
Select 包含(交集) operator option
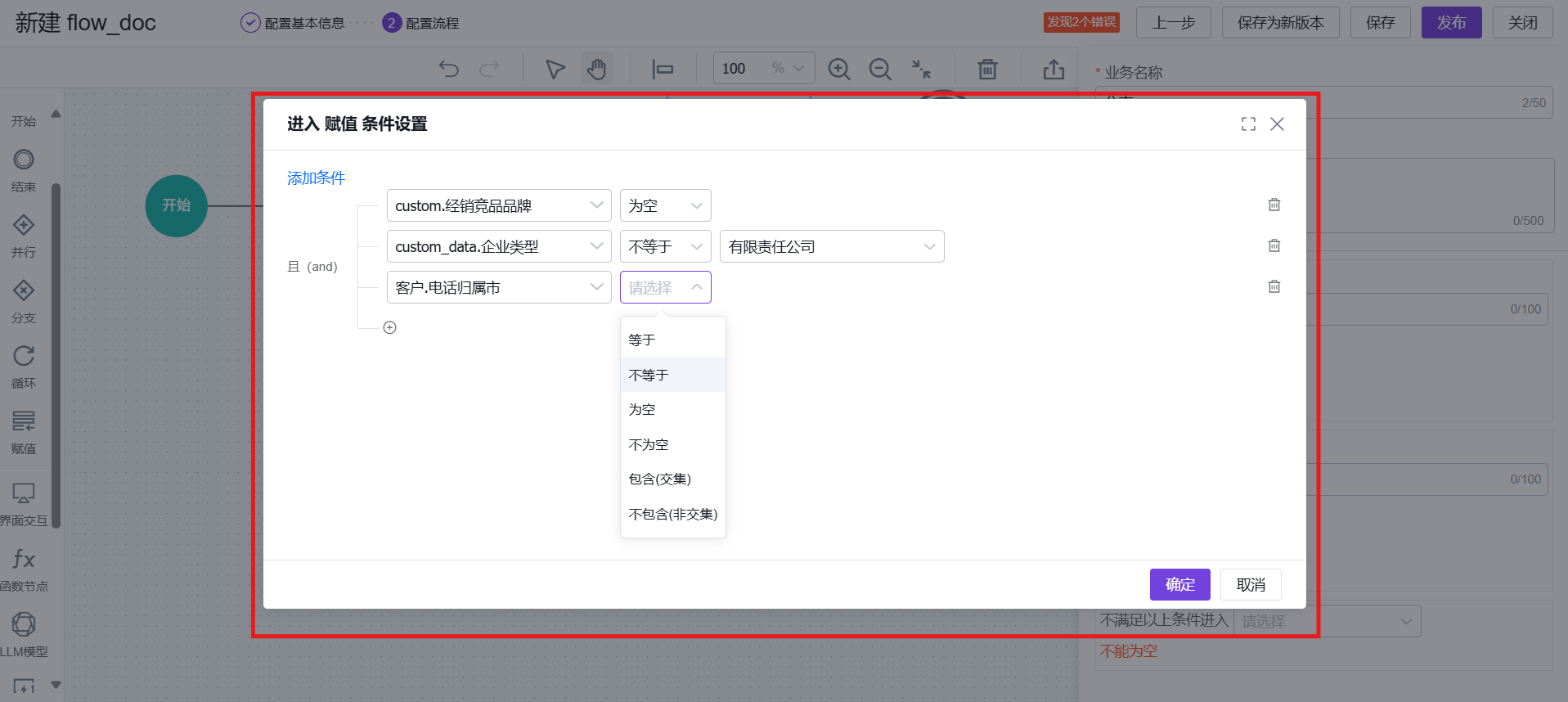(x=659, y=479)
